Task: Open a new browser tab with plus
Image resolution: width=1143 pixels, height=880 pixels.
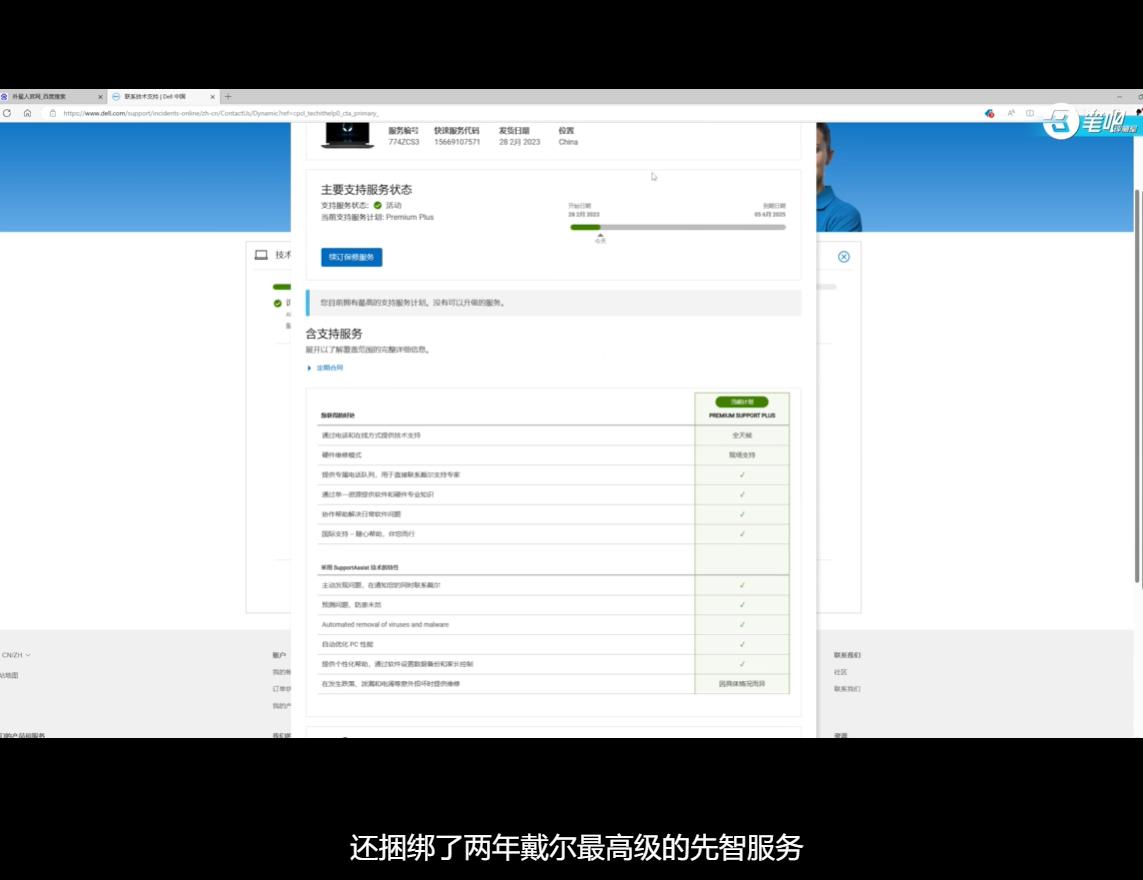Action: click(228, 96)
